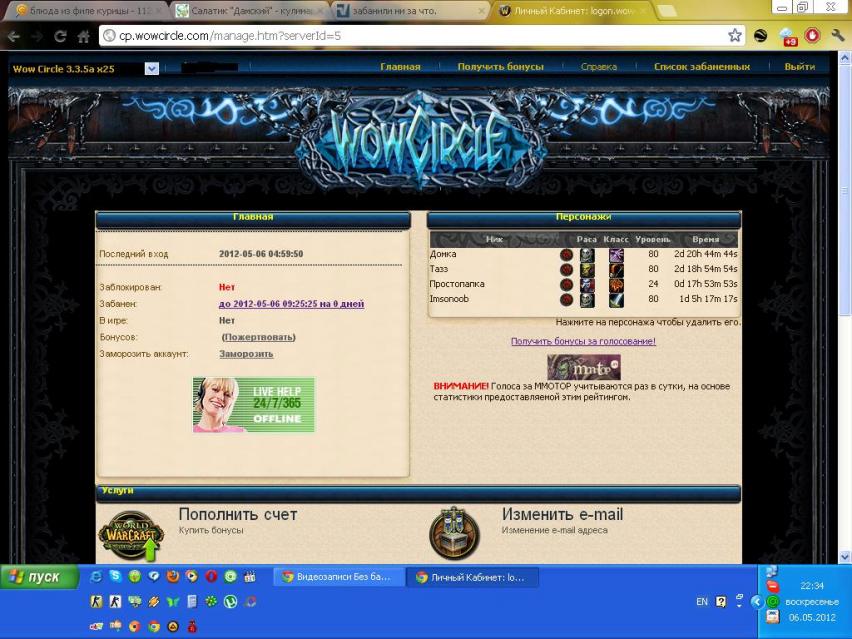The image size is (852, 639).
Task: Click the mailbox icon for Изменить e-mail
Action: tap(454, 535)
